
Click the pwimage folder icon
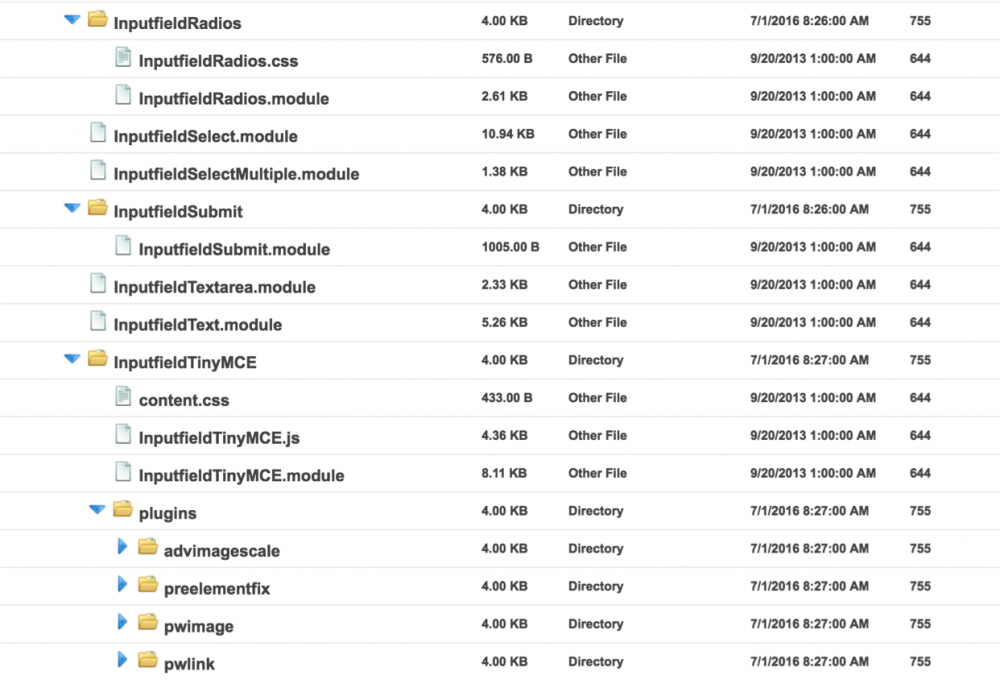(x=148, y=624)
